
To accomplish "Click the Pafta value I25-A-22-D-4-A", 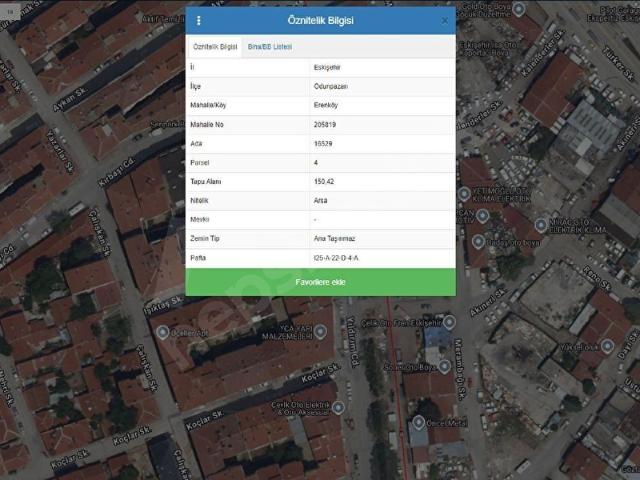I will pyautogui.click(x=336, y=258).
